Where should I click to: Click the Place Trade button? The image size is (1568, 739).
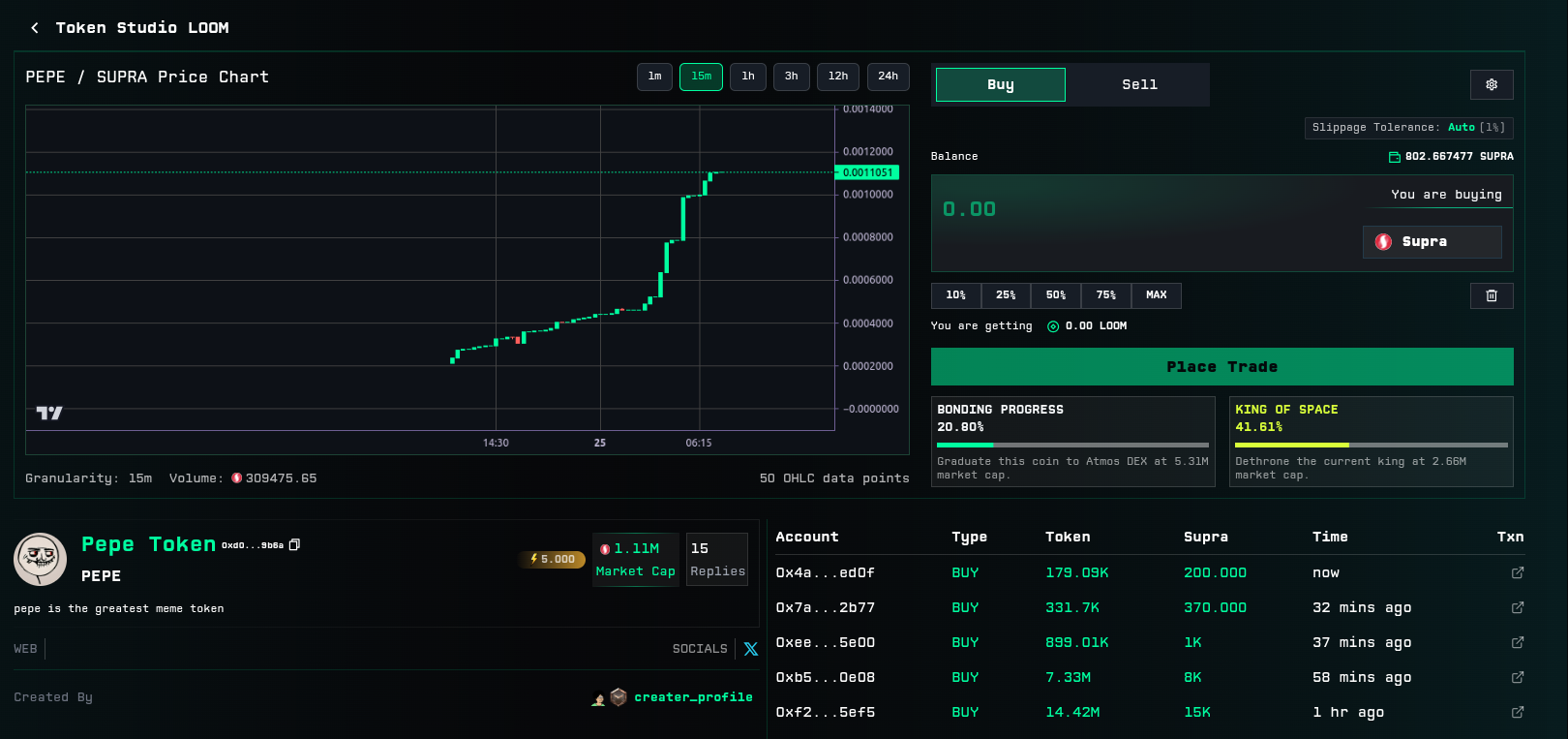point(1221,367)
